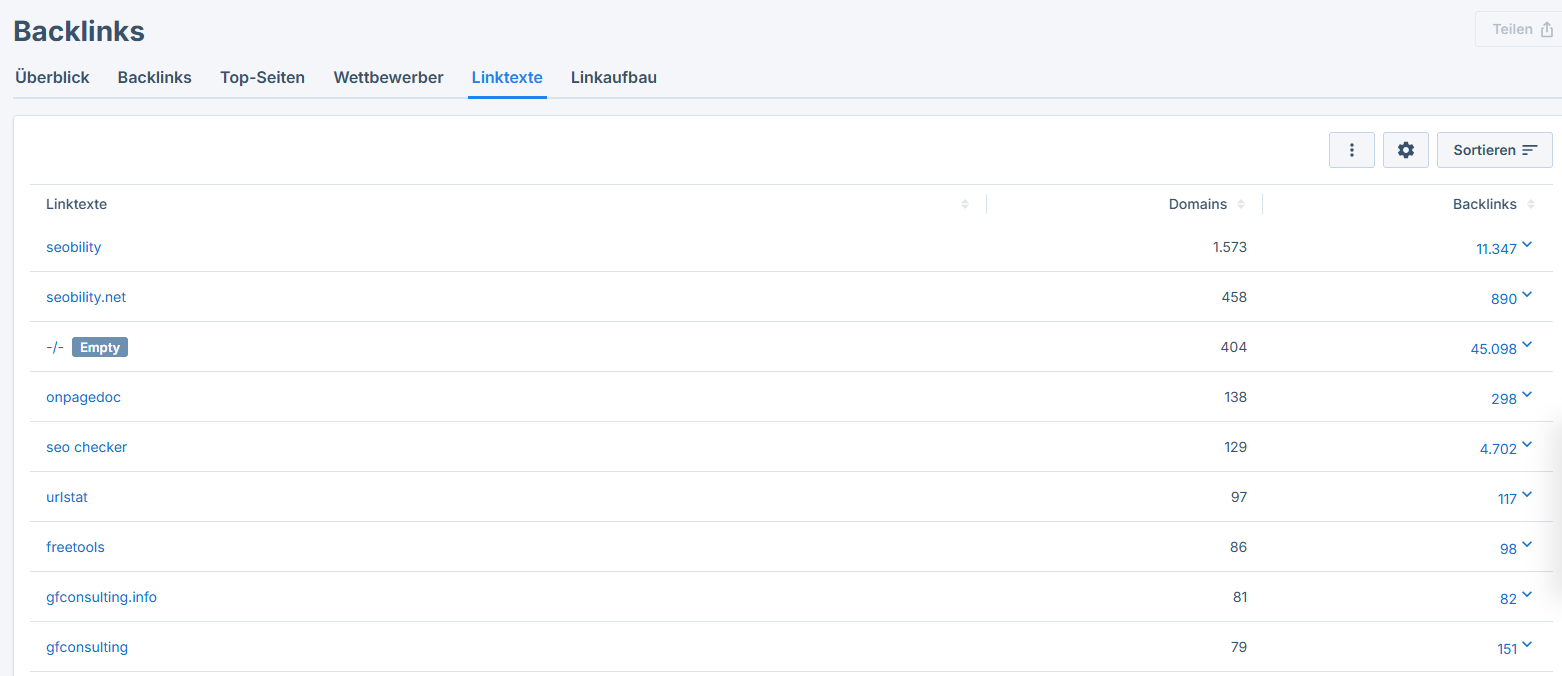
Task: Open the seobility link text
Action: 73,247
